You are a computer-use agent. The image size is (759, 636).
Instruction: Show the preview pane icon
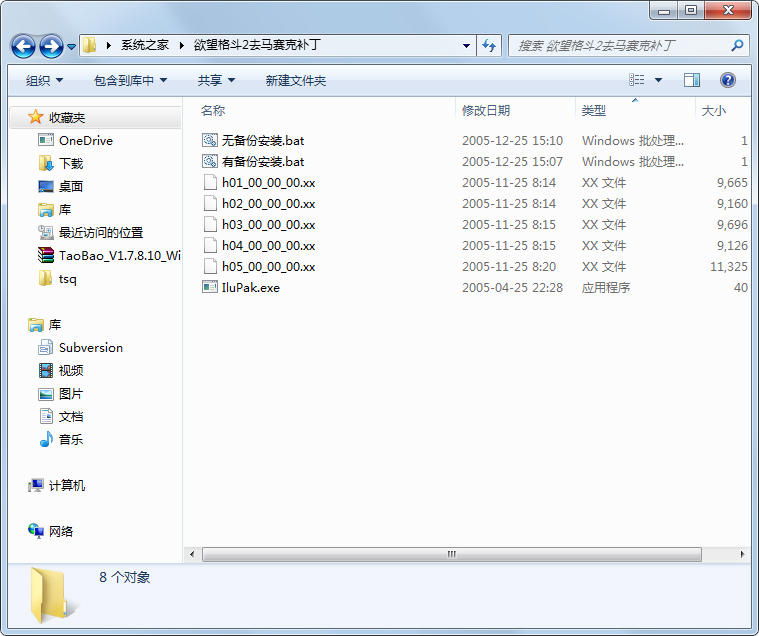pyautogui.click(x=692, y=80)
